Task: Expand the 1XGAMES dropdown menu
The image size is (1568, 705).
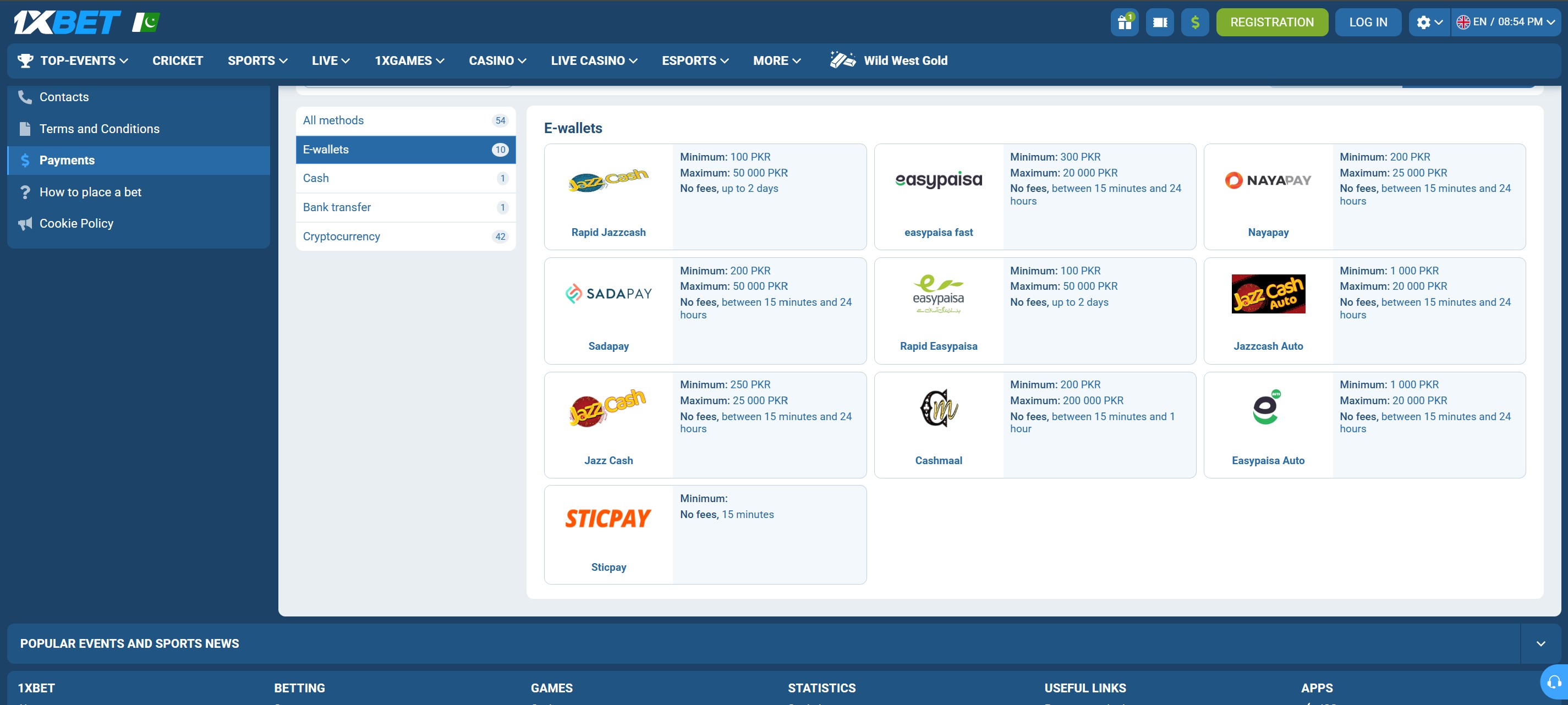Action: (x=409, y=60)
